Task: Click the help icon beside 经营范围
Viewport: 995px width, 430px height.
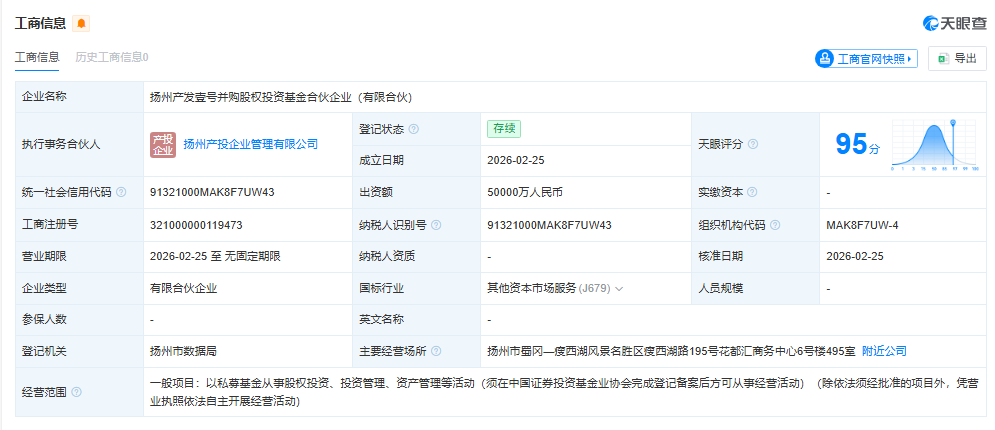Action: (x=76, y=392)
